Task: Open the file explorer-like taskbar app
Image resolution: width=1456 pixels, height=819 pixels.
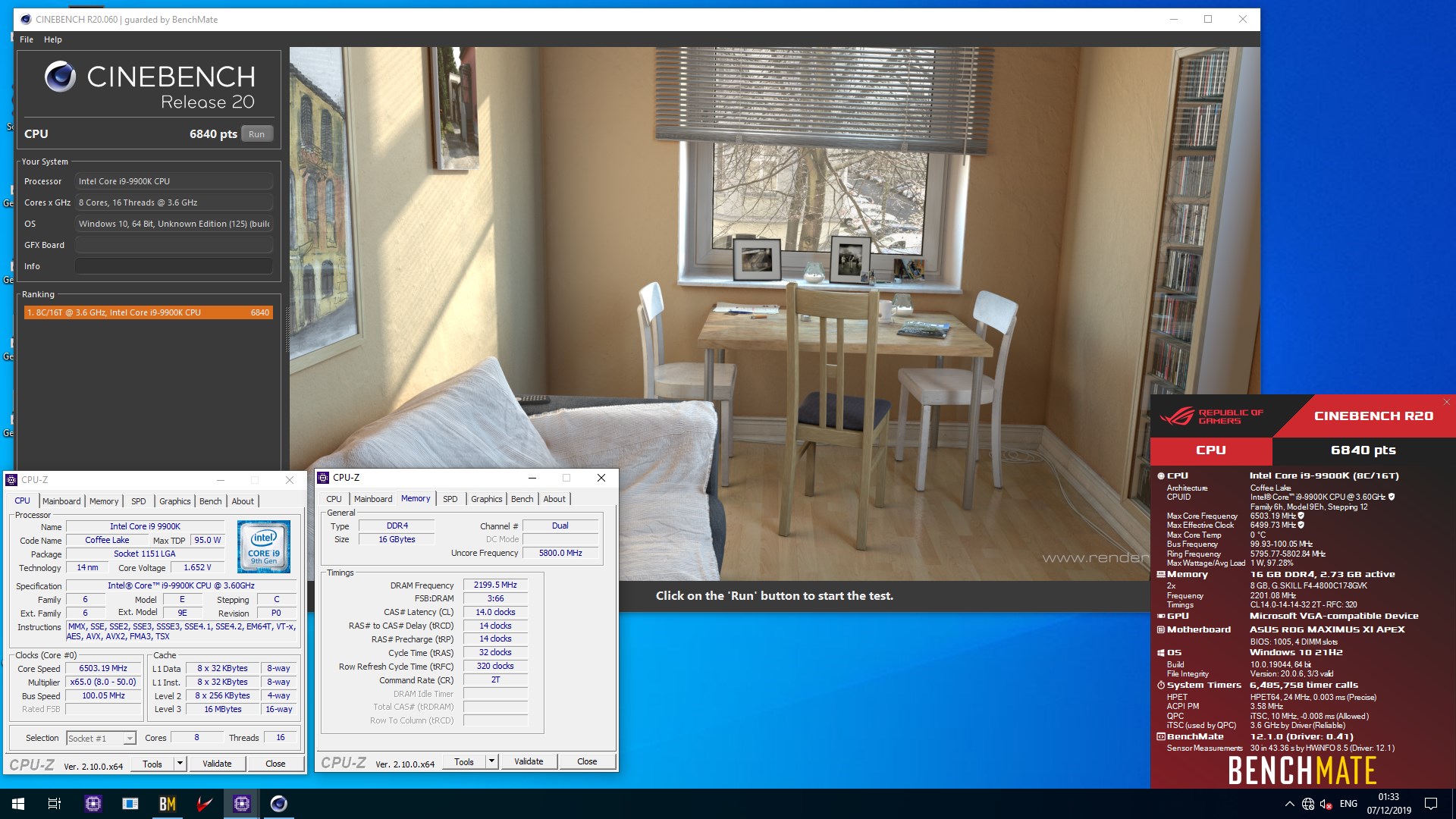Action: click(x=130, y=804)
